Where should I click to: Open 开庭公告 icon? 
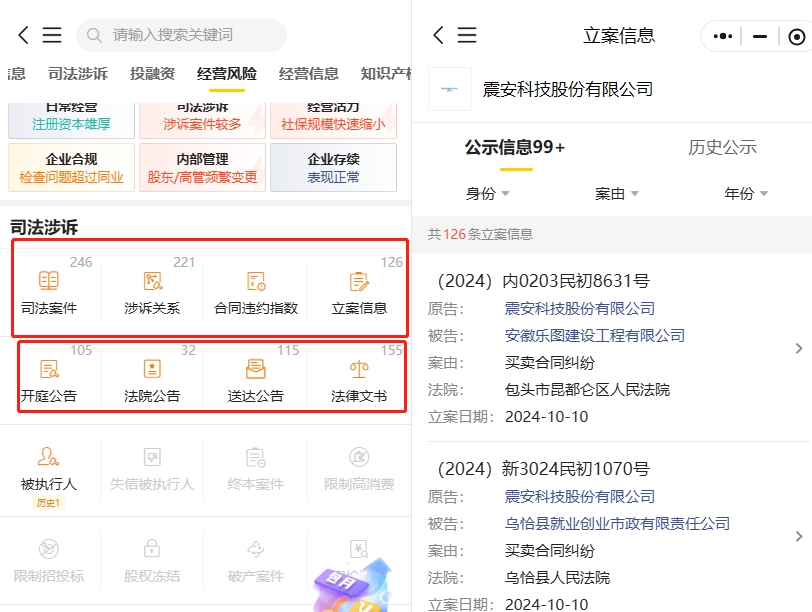49,369
